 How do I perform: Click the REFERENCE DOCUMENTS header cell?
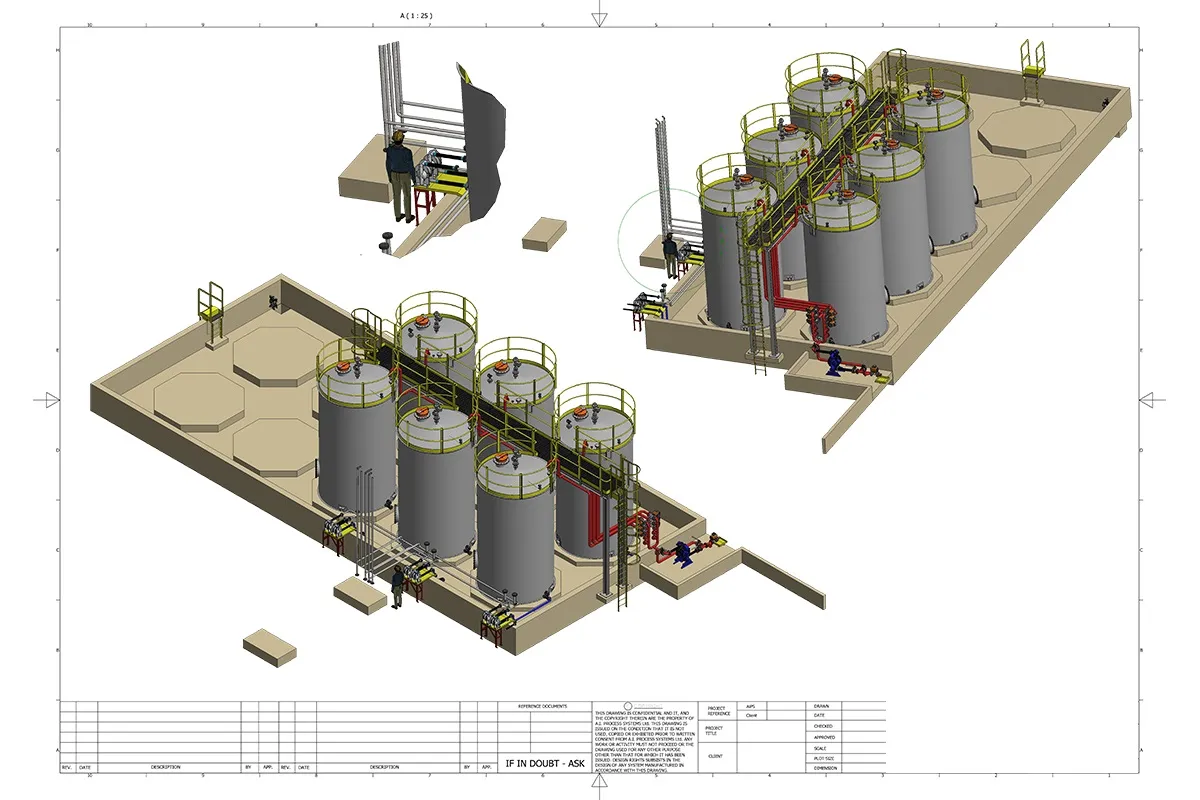coord(545,706)
